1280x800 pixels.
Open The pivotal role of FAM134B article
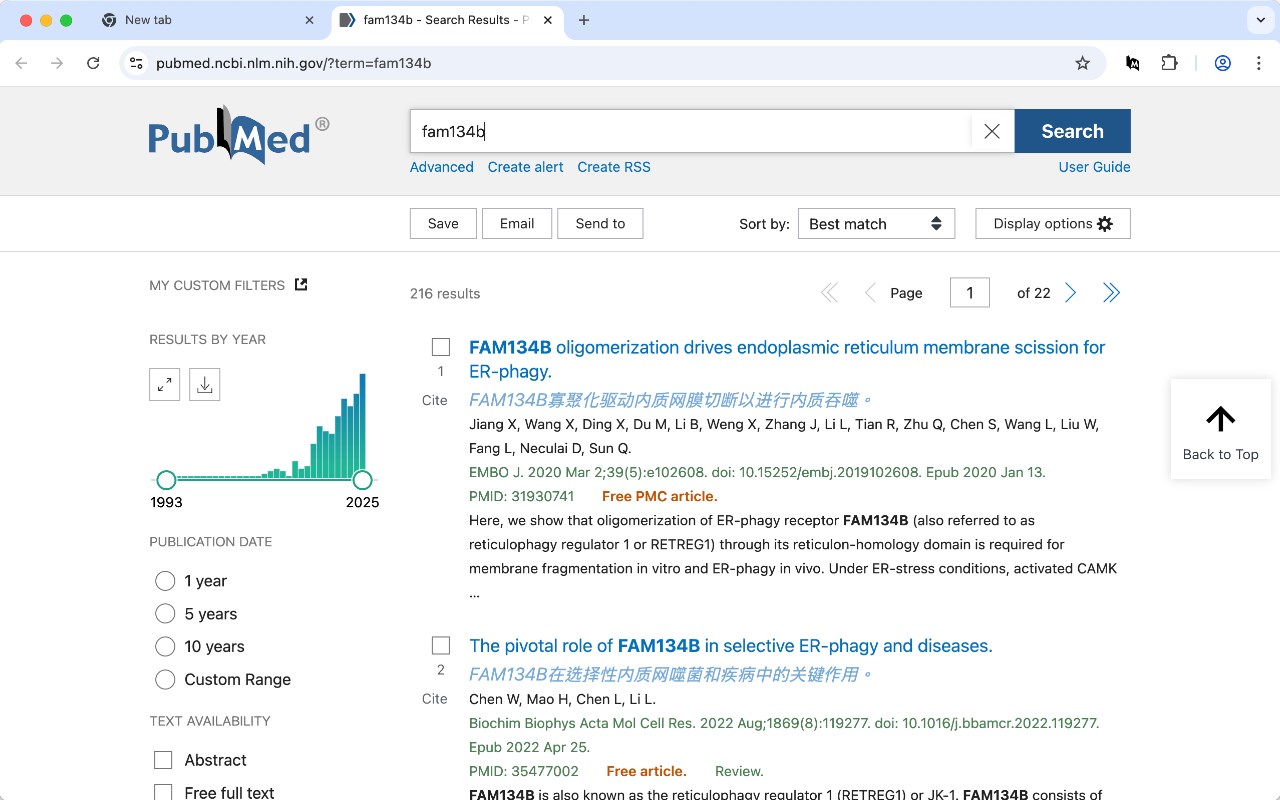point(731,646)
